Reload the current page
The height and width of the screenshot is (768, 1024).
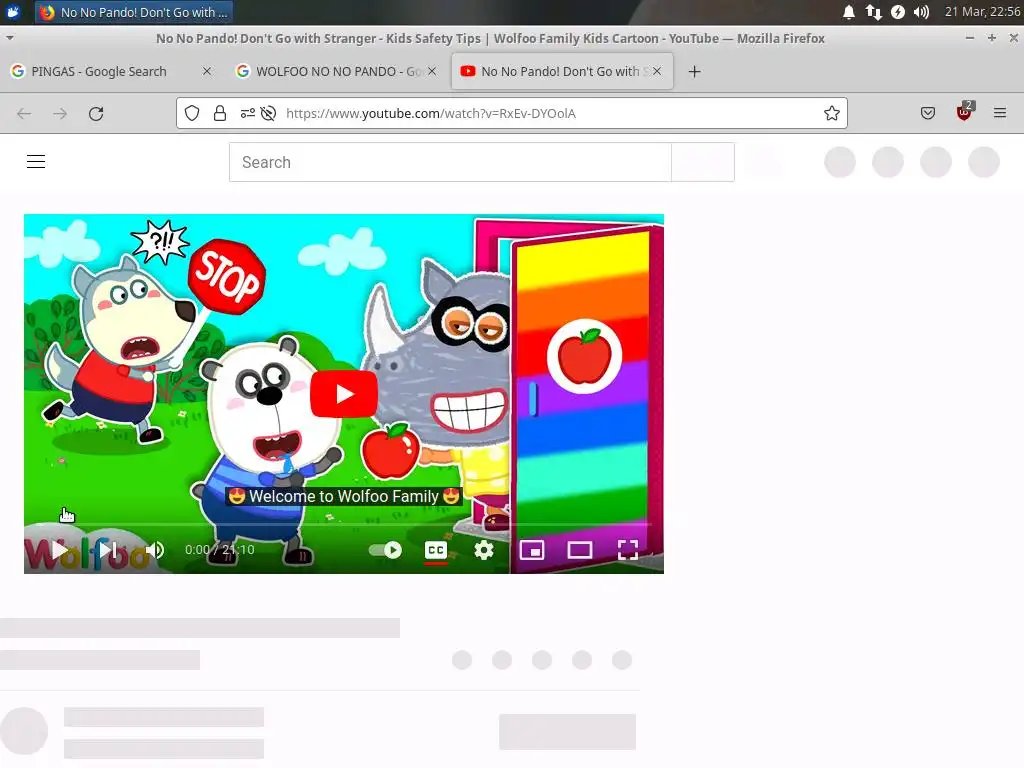(x=96, y=114)
